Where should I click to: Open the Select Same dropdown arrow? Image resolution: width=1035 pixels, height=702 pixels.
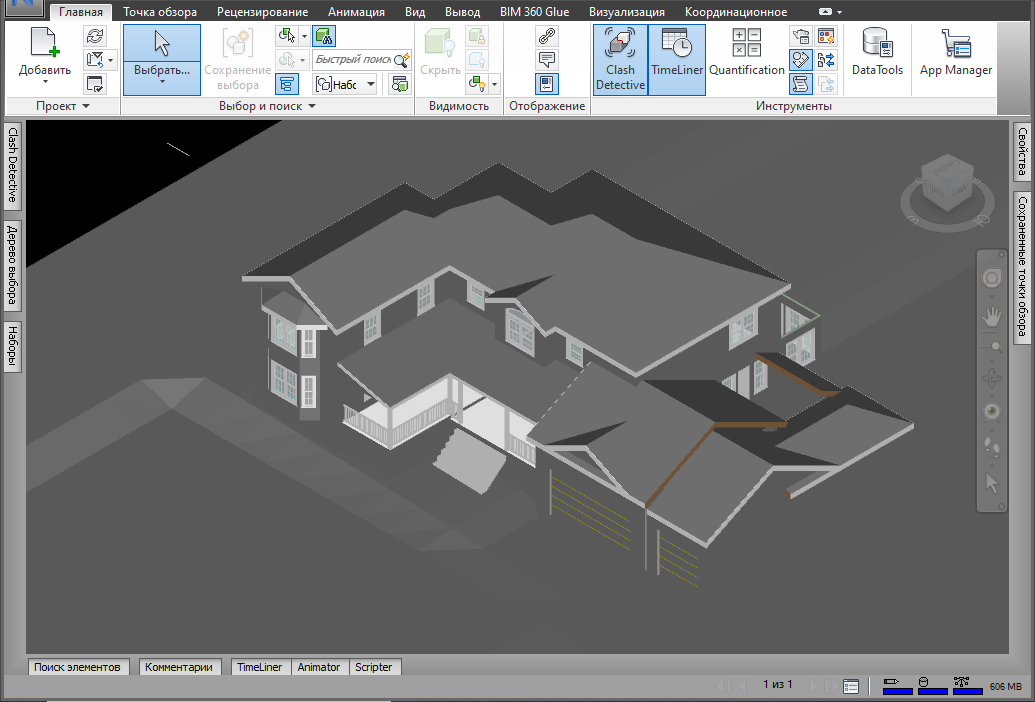pos(304,36)
